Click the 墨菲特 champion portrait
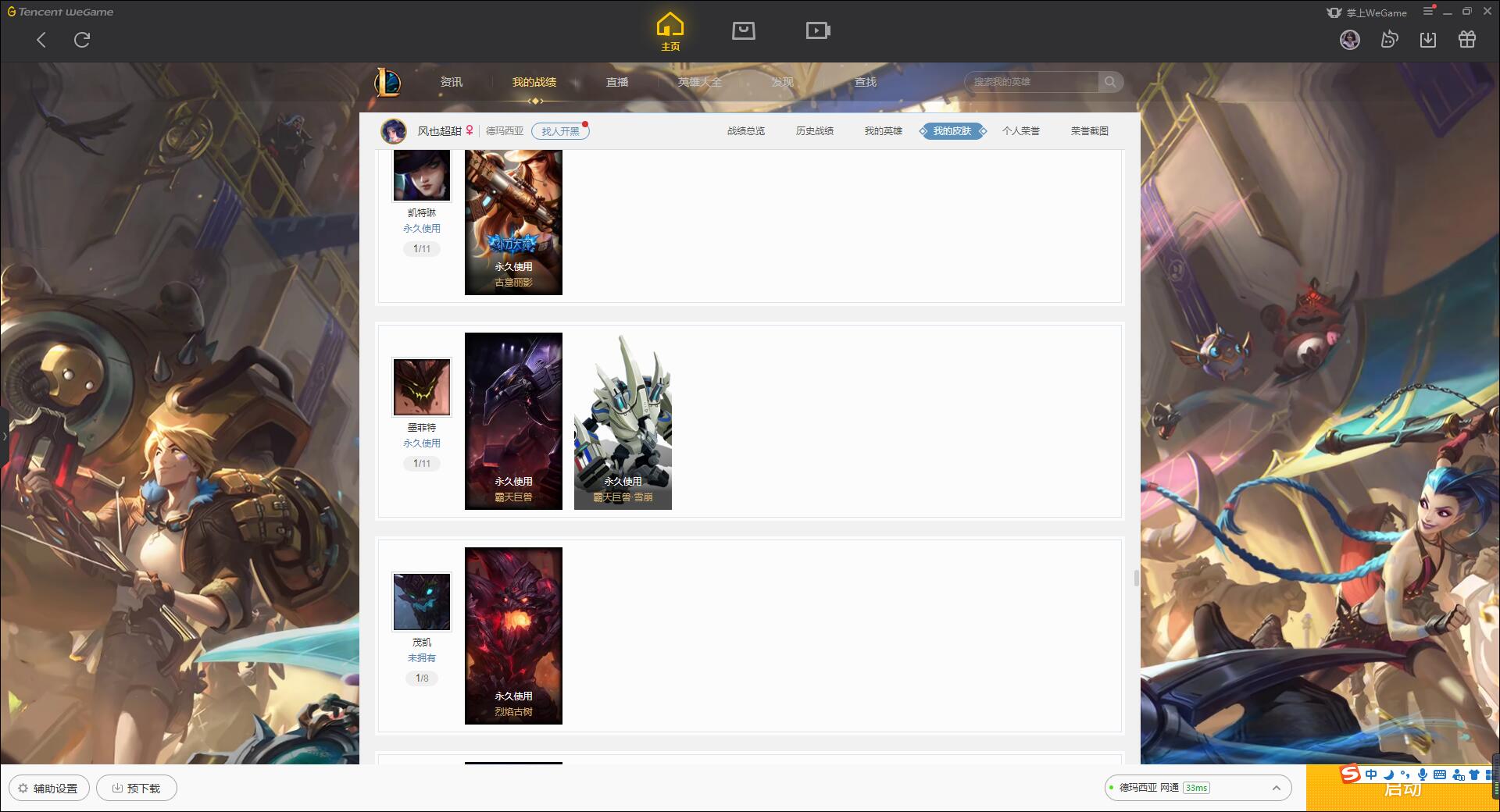Image resolution: width=1500 pixels, height=812 pixels. pos(422,387)
